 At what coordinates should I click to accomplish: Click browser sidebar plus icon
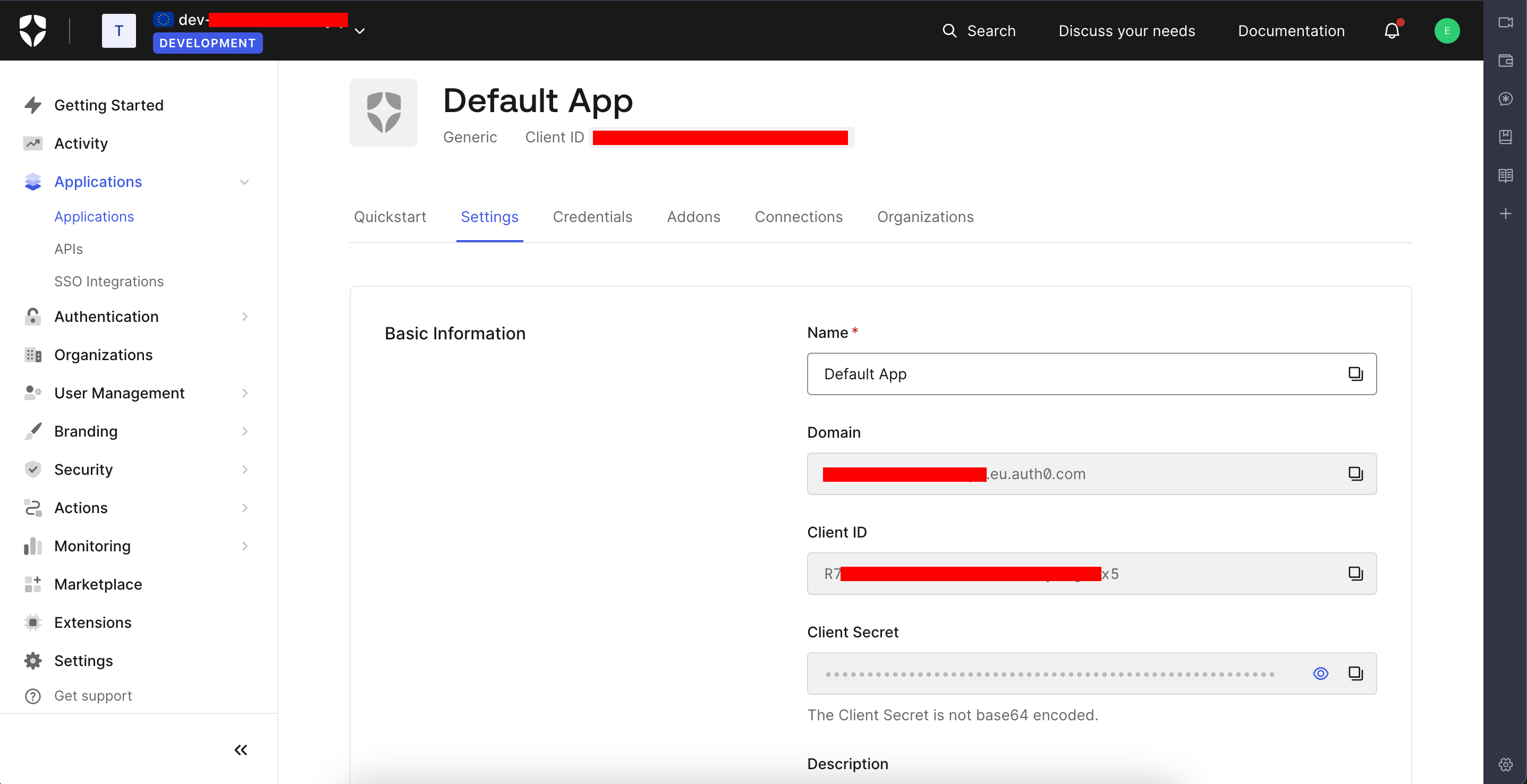click(1505, 214)
